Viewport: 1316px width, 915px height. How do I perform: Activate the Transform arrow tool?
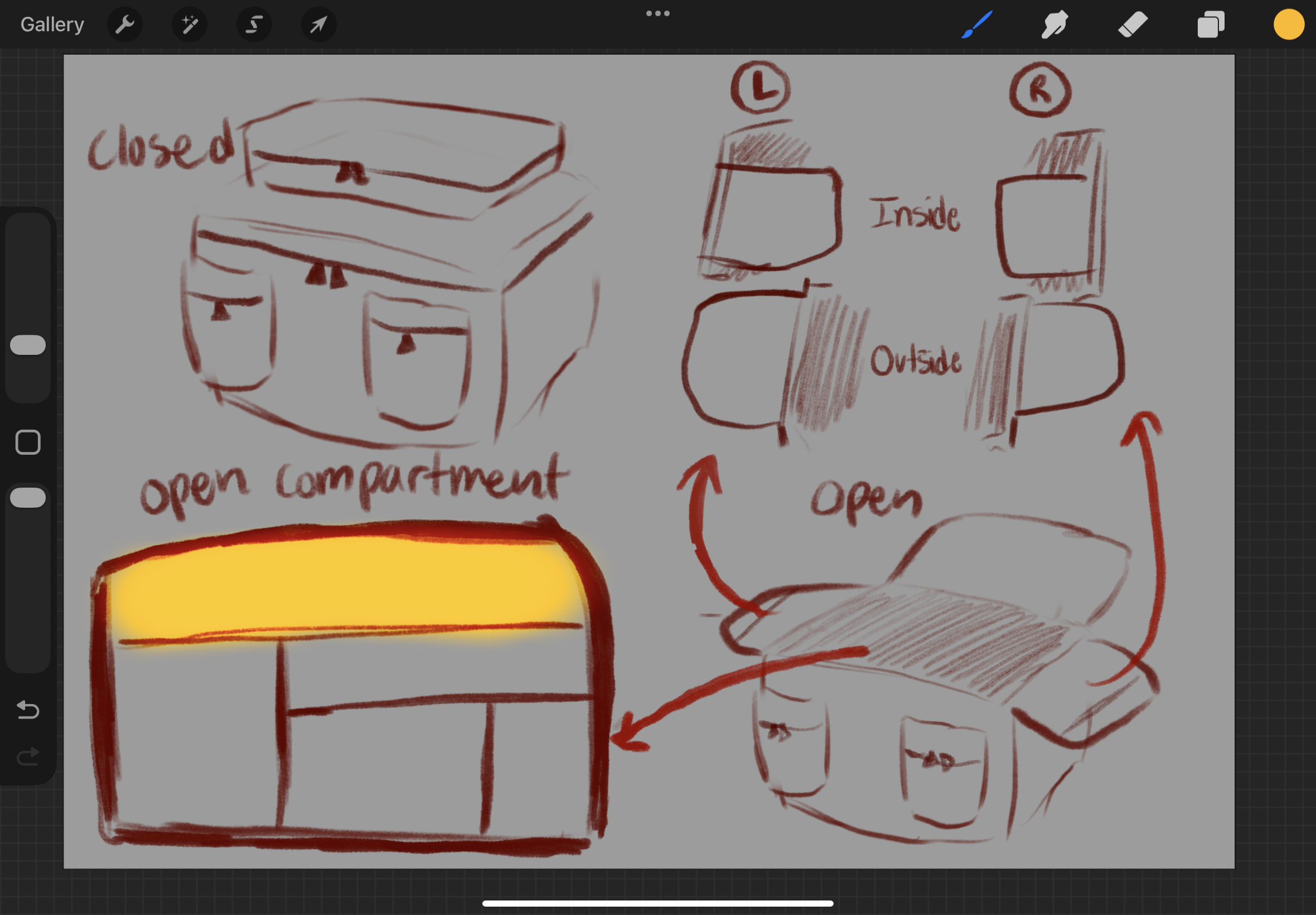[318, 25]
